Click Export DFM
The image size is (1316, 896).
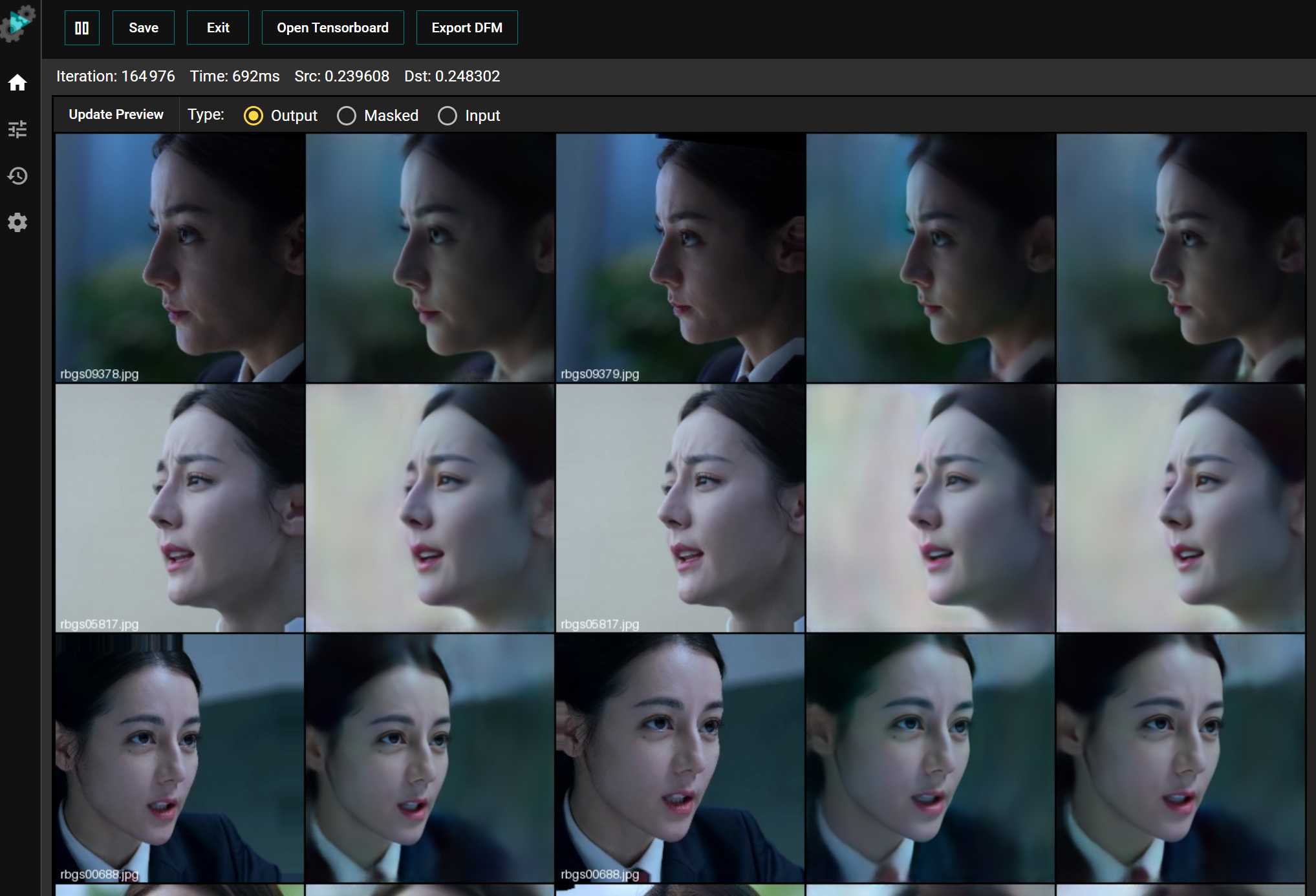coord(466,28)
